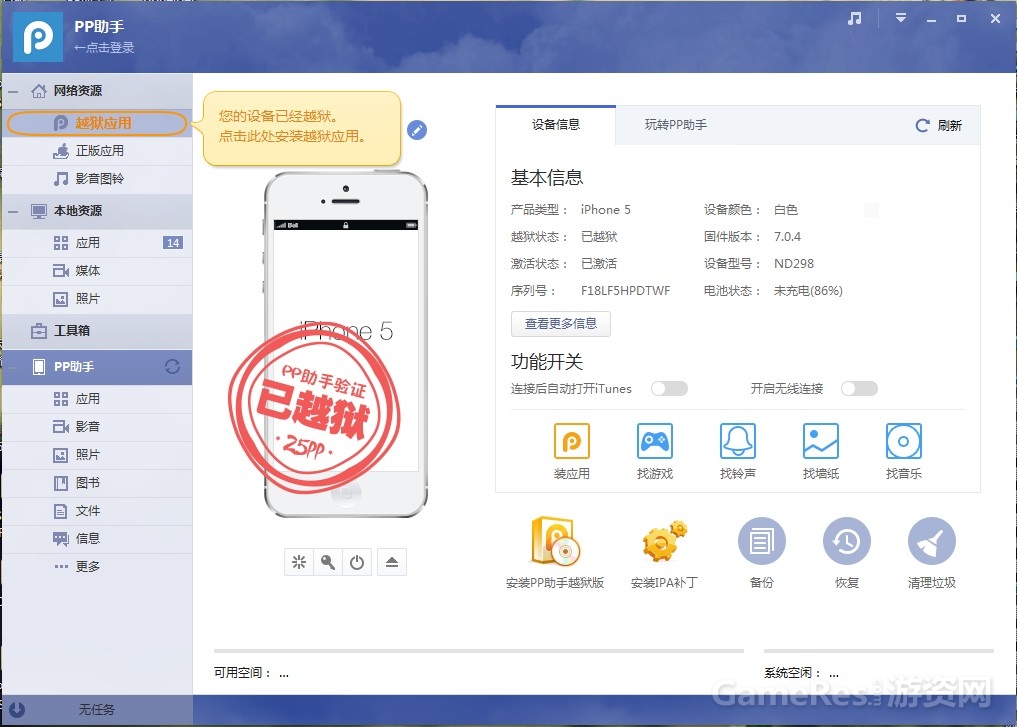Click the 找游戏 gamepad icon
The image size is (1017, 727).
655,442
